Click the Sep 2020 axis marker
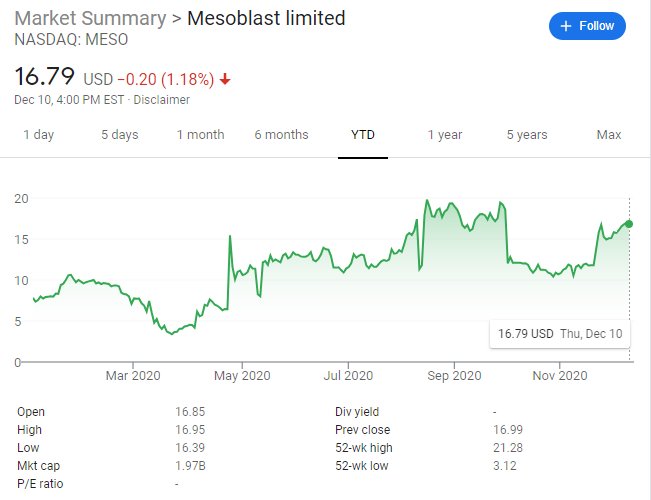The image size is (651, 500). pos(454,376)
